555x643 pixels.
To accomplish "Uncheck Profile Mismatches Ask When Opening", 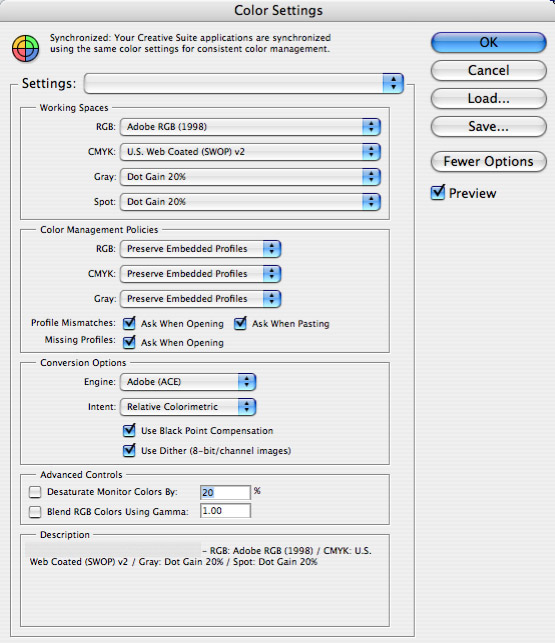I will [x=129, y=323].
